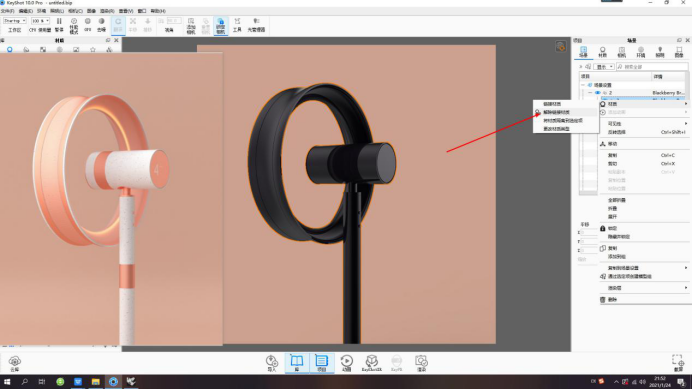
Task: Click the Import button in bottom toolbar
Action: point(271,363)
